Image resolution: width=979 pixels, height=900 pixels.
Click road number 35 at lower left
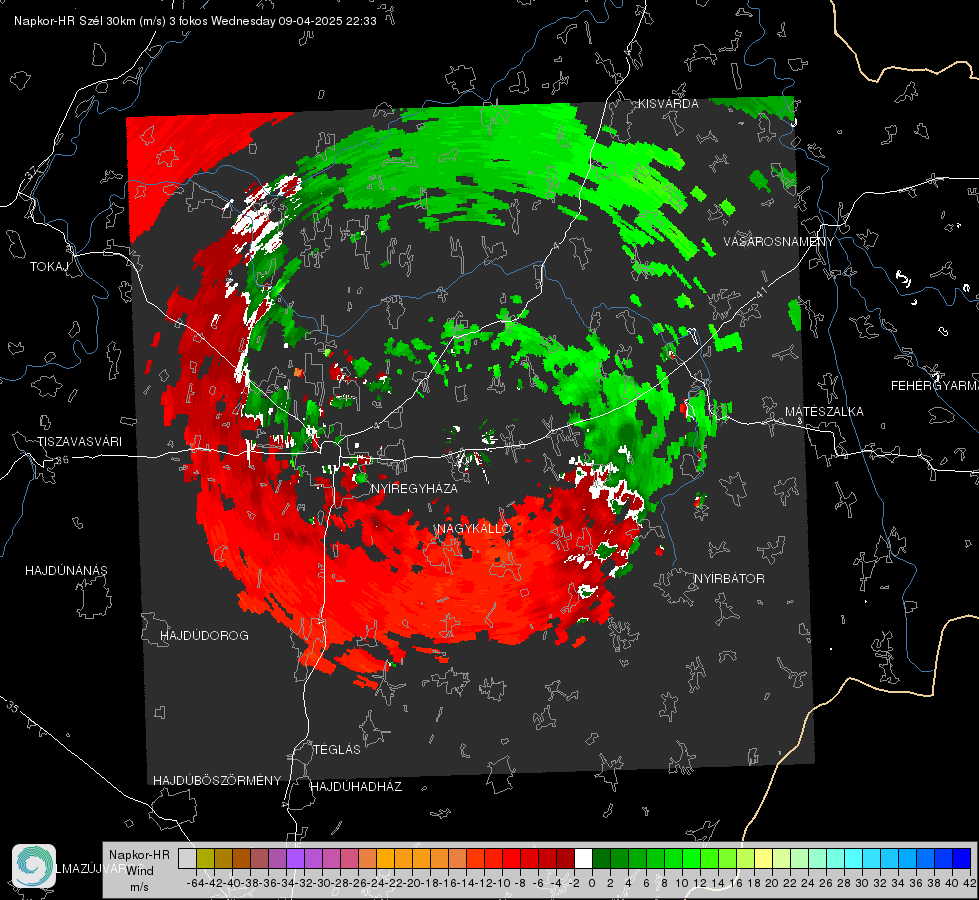click(x=13, y=707)
